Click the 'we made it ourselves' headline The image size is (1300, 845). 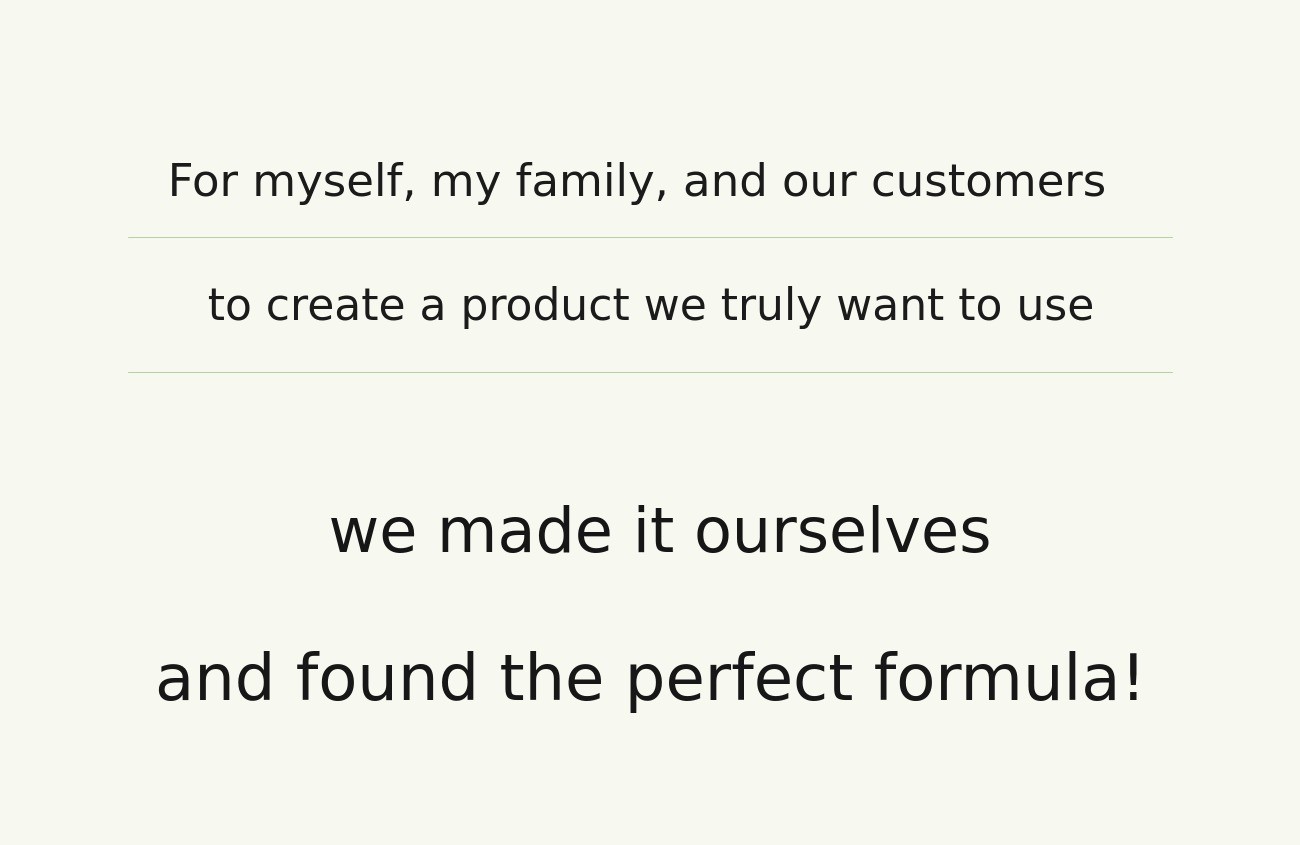pos(659,532)
